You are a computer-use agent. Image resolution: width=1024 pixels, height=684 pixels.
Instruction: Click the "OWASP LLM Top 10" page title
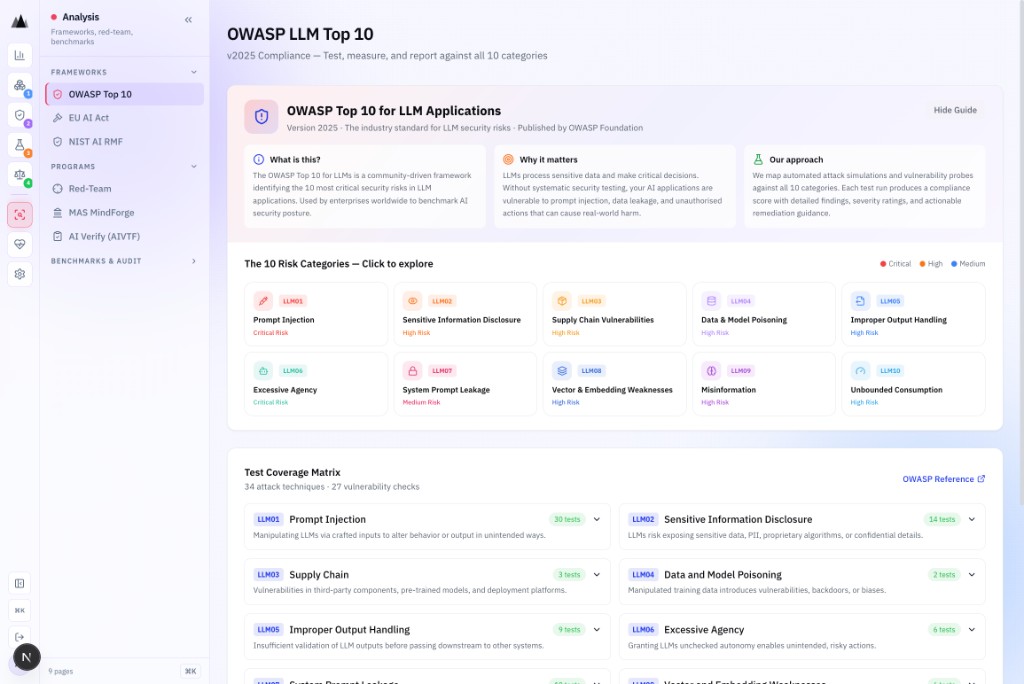300,34
